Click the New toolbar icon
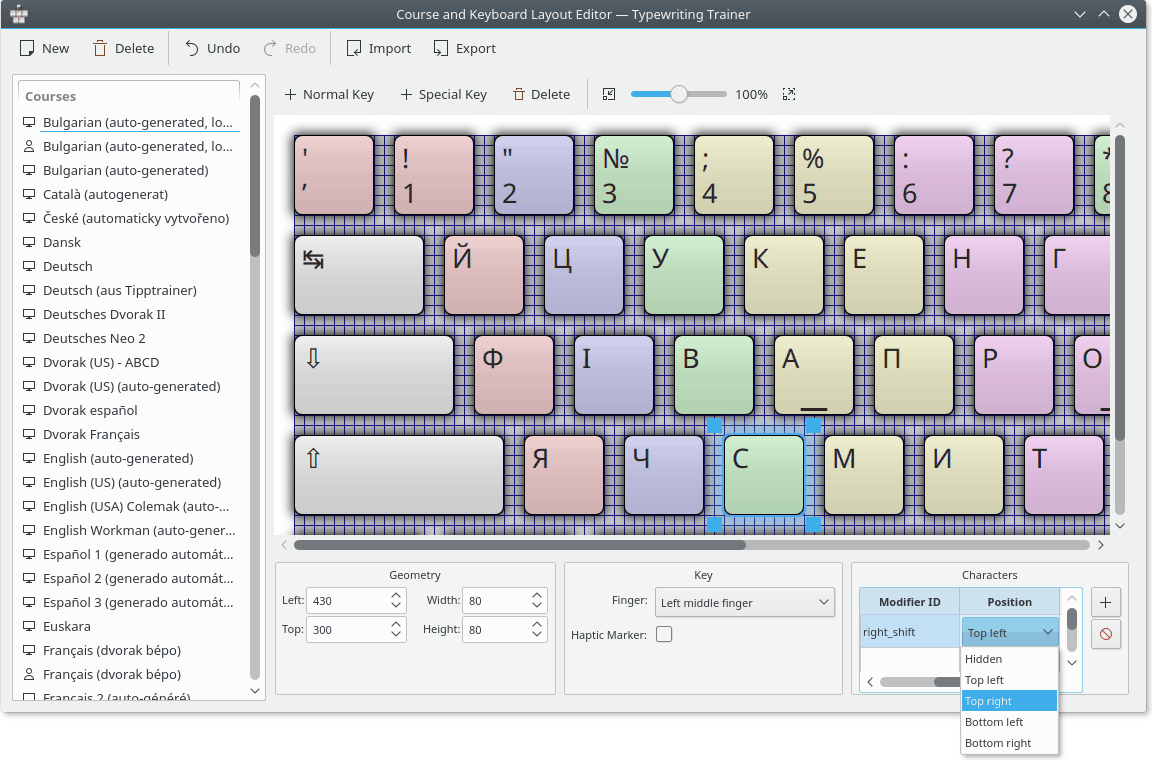The image size is (1152, 760). (x=28, y=48)
